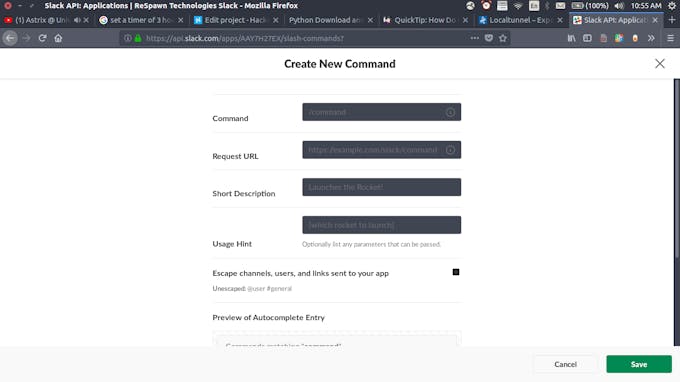
Task: Open Firefox library icon
Action: [572, 38]
